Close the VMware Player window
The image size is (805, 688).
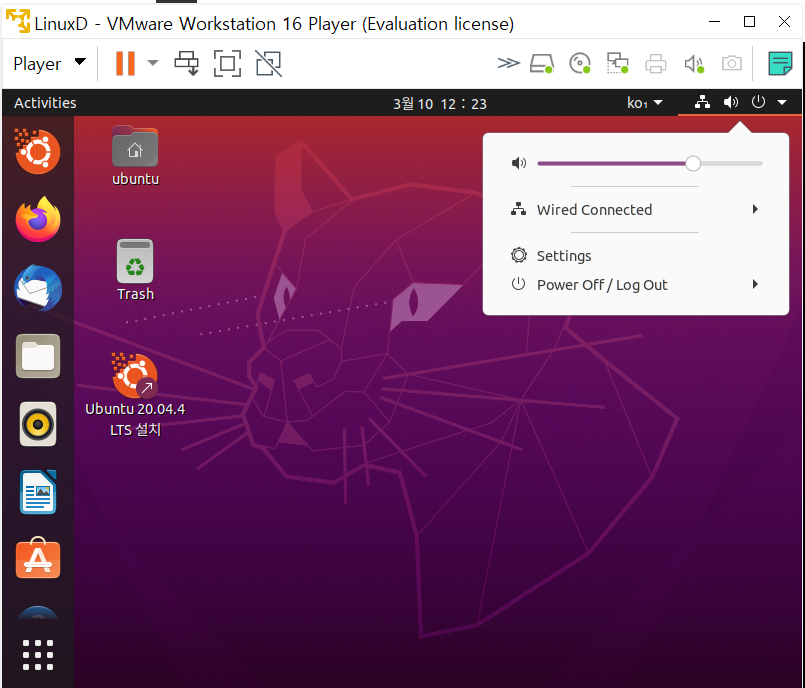tap(784, 22)
